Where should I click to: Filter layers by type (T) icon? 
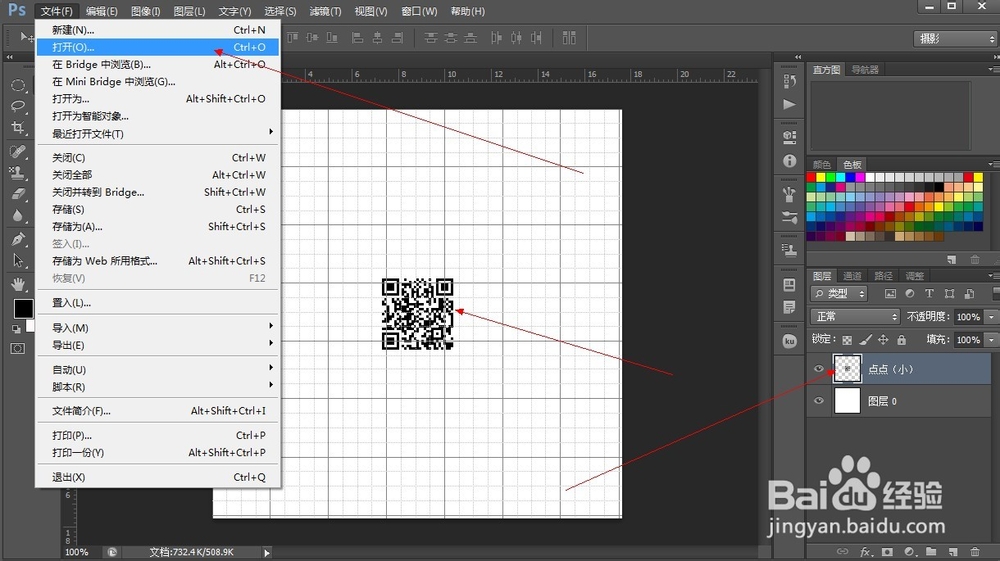coord(929,294)
